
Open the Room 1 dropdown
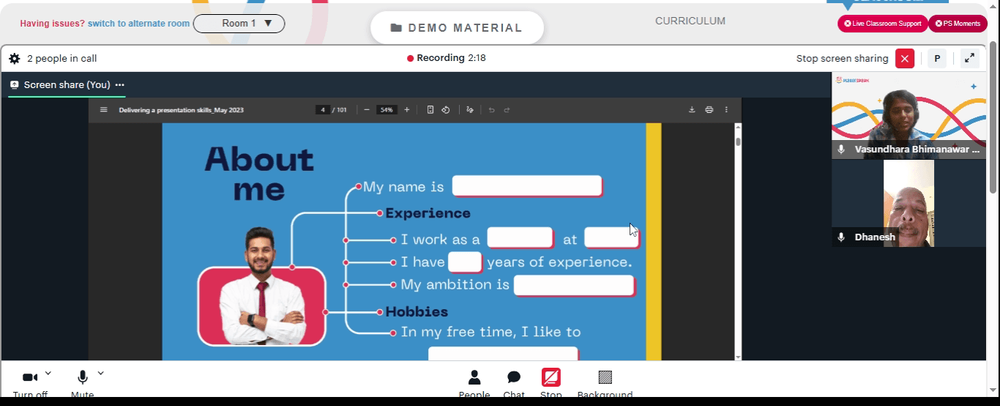tap(239, 24)
